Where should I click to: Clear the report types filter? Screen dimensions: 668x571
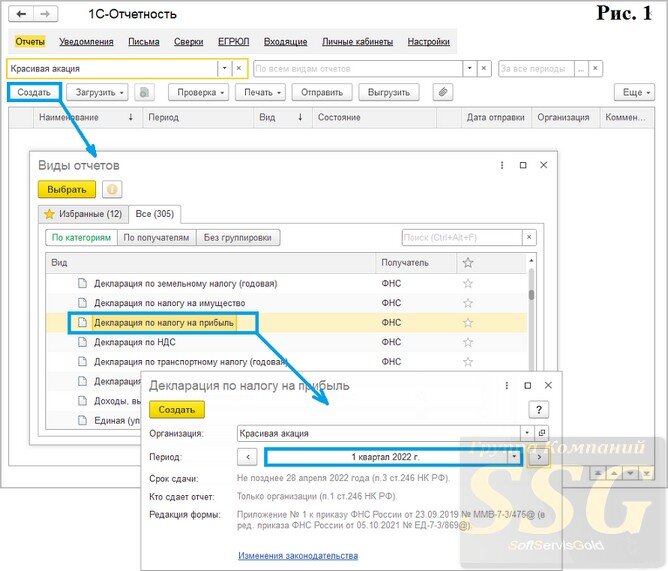point(484,68)
